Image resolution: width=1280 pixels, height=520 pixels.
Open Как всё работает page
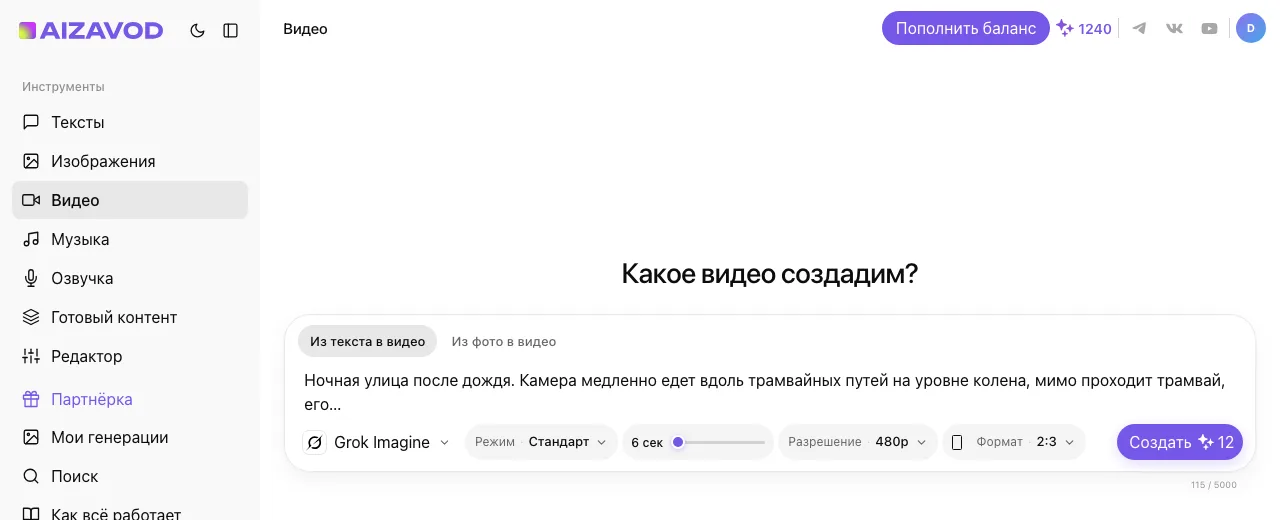[130, 514]
